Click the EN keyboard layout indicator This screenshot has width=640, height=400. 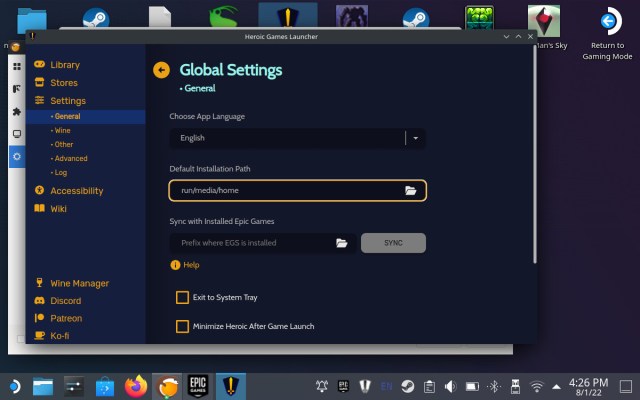386,386
